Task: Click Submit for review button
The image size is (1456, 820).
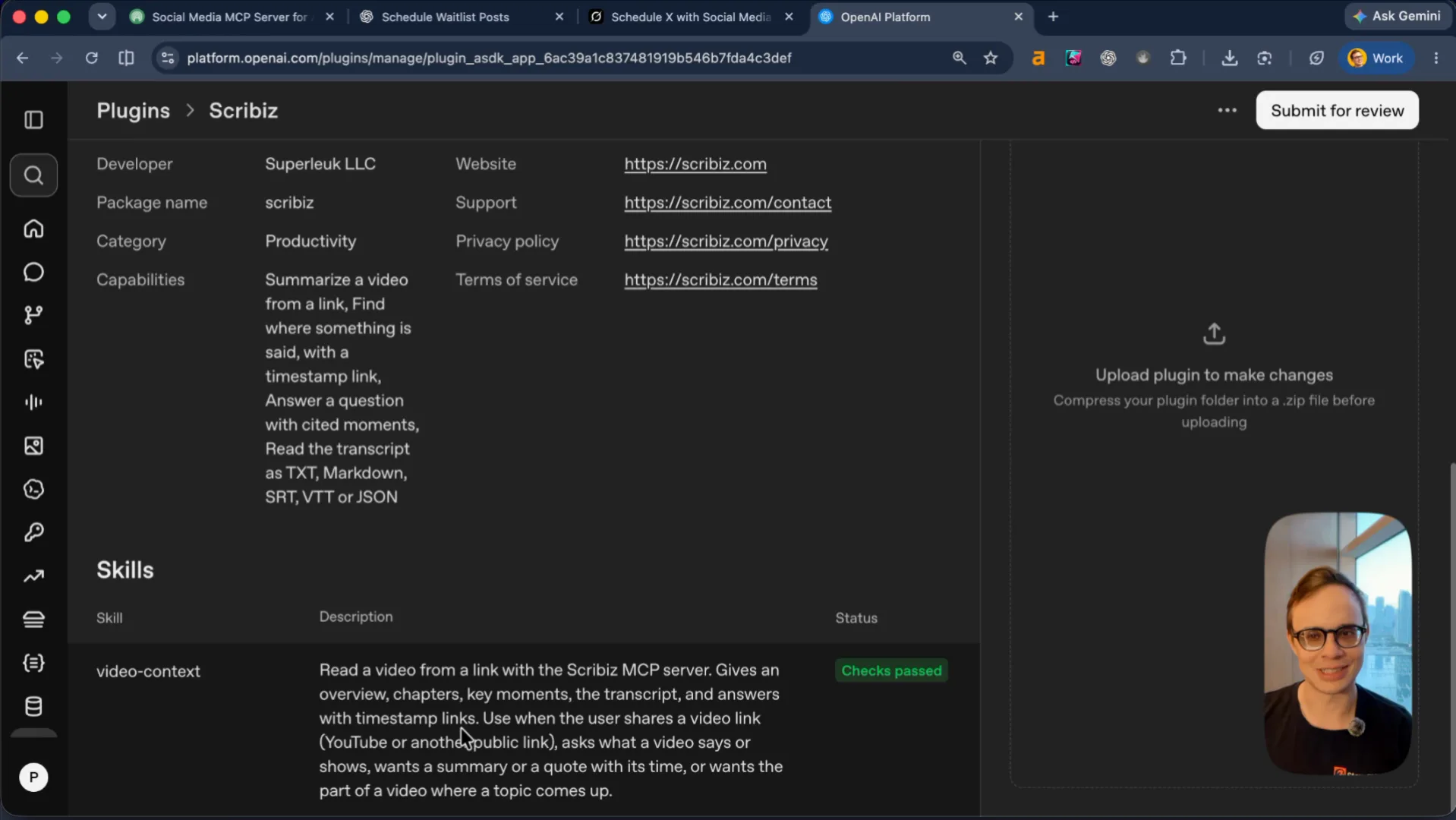Action: pos(1337,111)
